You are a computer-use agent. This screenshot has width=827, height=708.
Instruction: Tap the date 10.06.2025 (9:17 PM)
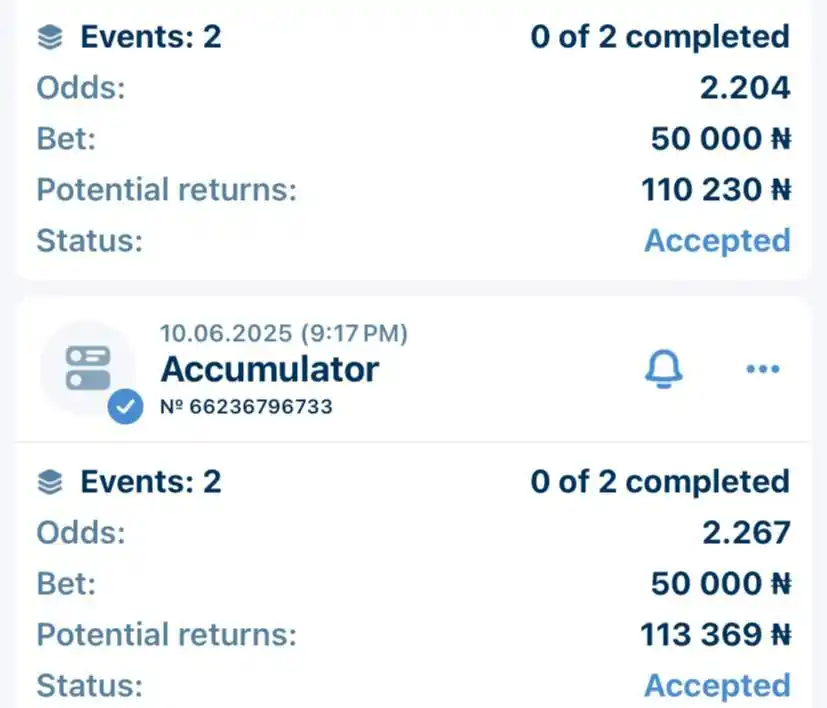(x=284, y=333)
